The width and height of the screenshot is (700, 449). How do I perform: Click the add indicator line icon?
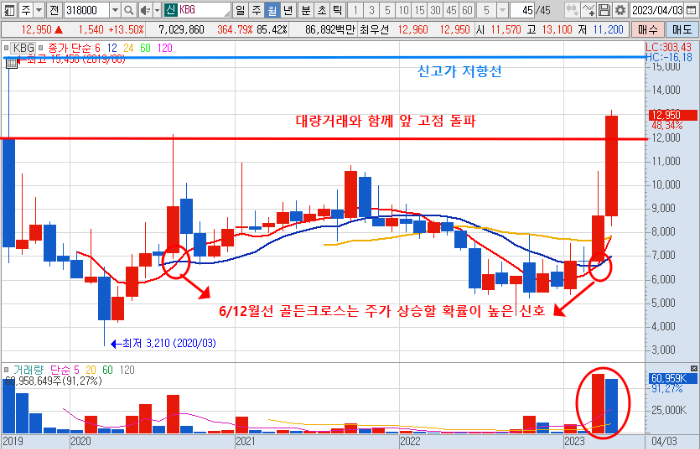[x=588, y=10]
